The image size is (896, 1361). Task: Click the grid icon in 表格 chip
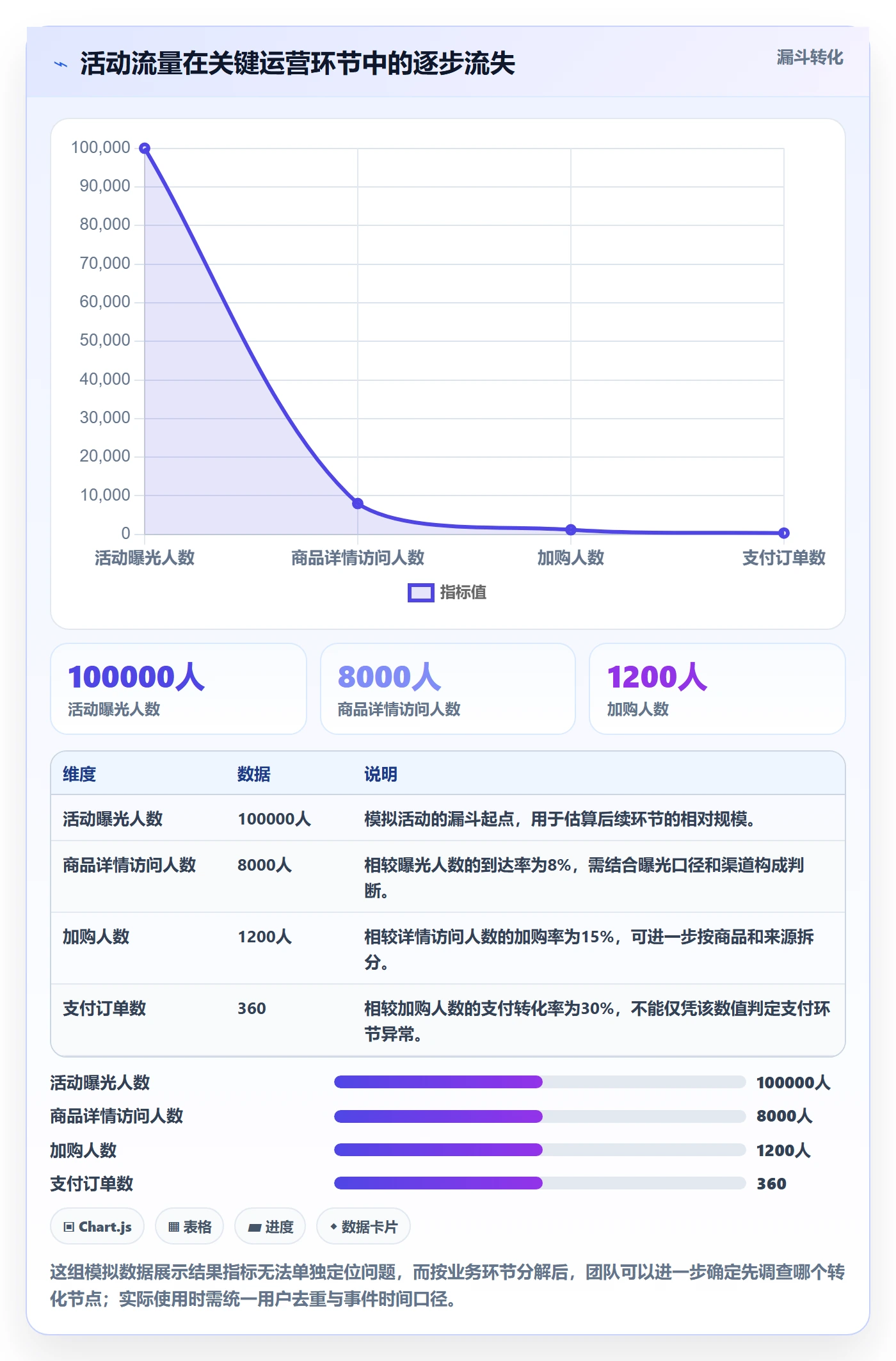point(173,1227)
